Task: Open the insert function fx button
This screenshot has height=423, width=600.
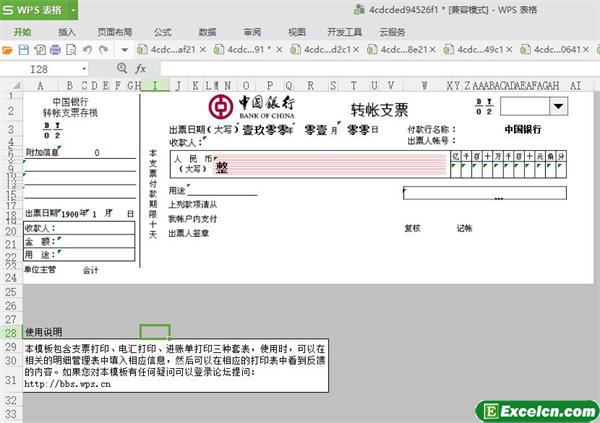Action: (x=140, y=69)
